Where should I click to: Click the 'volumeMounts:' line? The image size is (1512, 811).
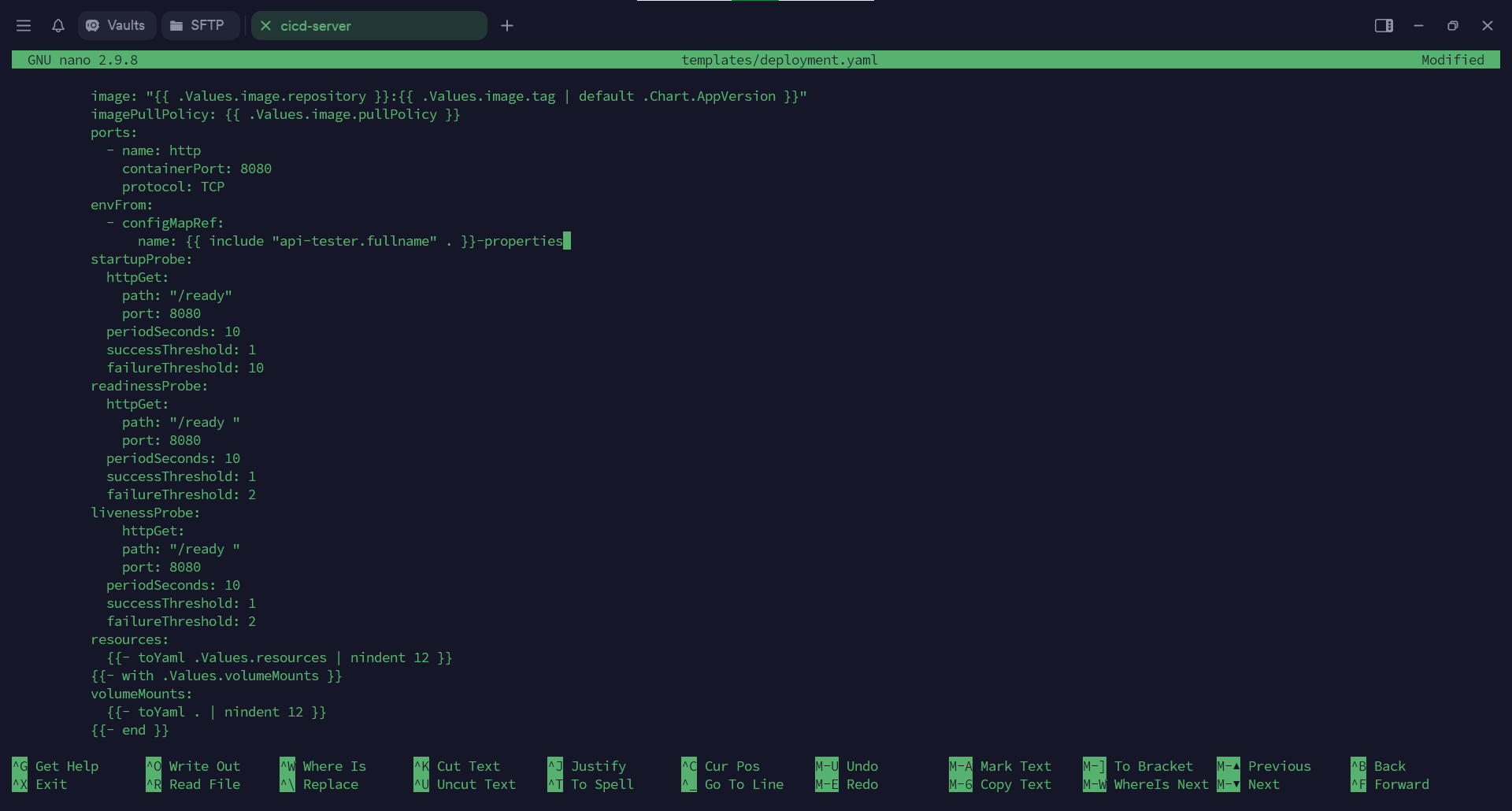(142, 694)
